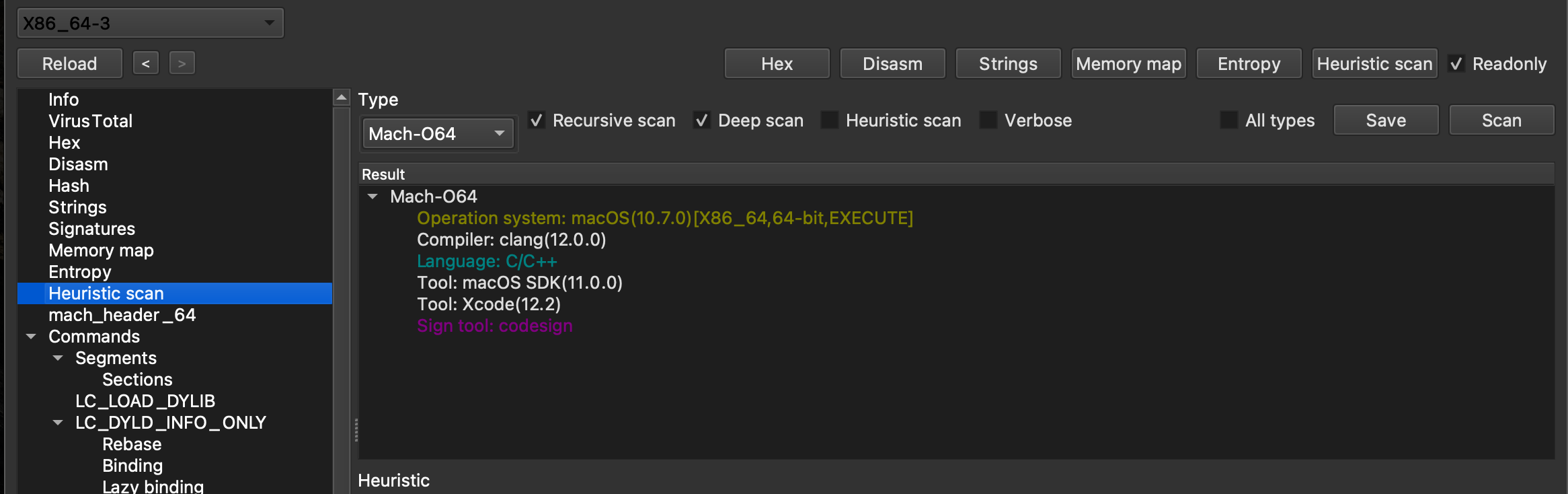Select Binding in the sidebar tree
This screenshot has width=1568, height=494.
pyautogui.click(x=132, y=466)
